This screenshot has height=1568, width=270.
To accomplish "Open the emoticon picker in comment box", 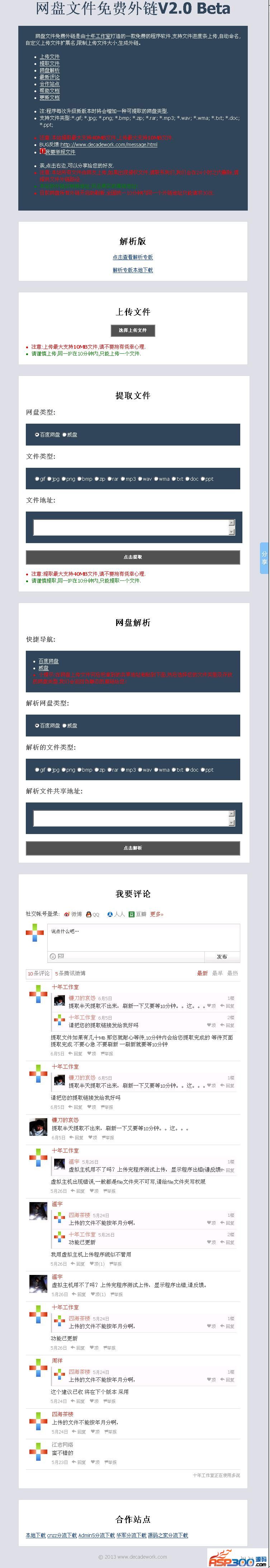I will point(53,956).
